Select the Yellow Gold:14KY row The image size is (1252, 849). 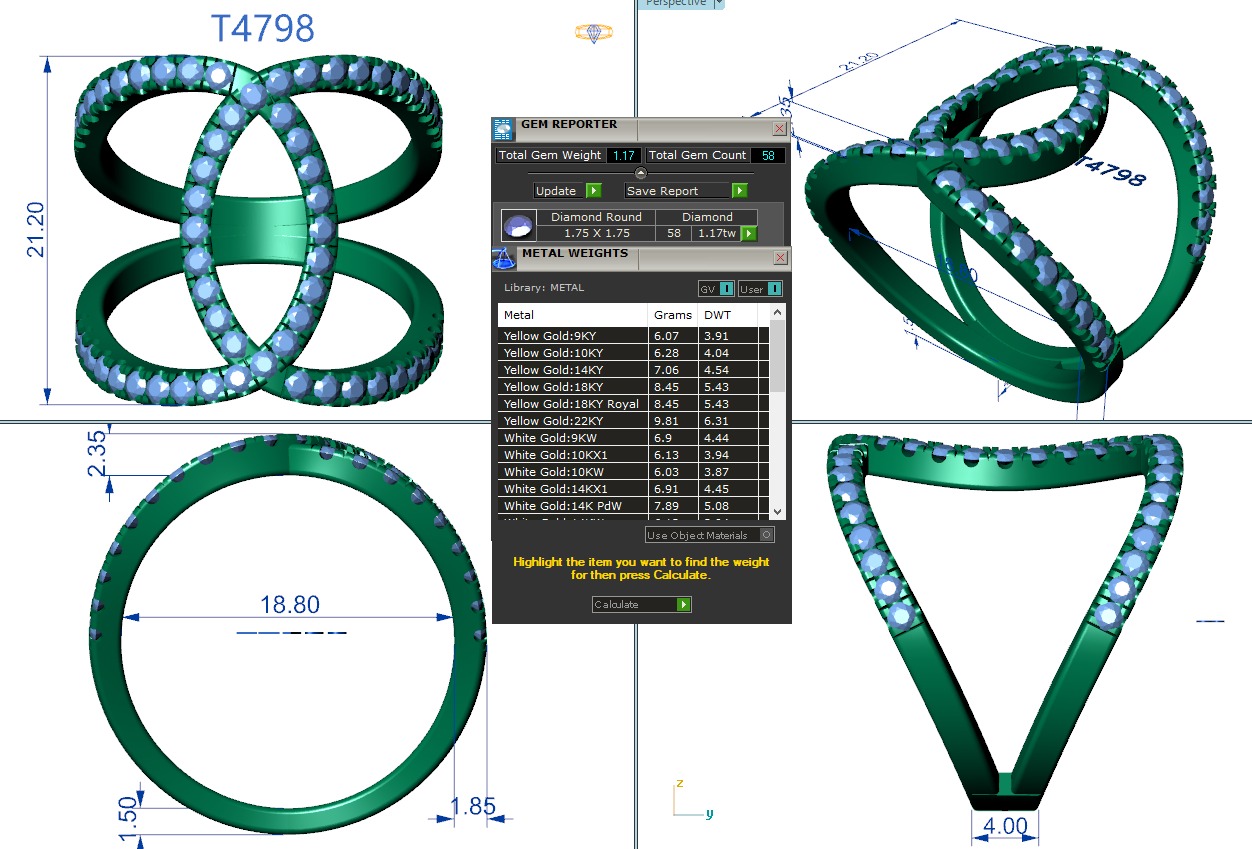(x=572, y=370)
